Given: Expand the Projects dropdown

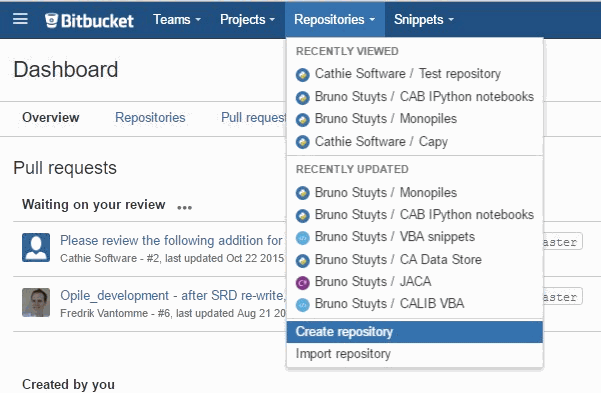Looking at the screenshot, I should 247,19.
